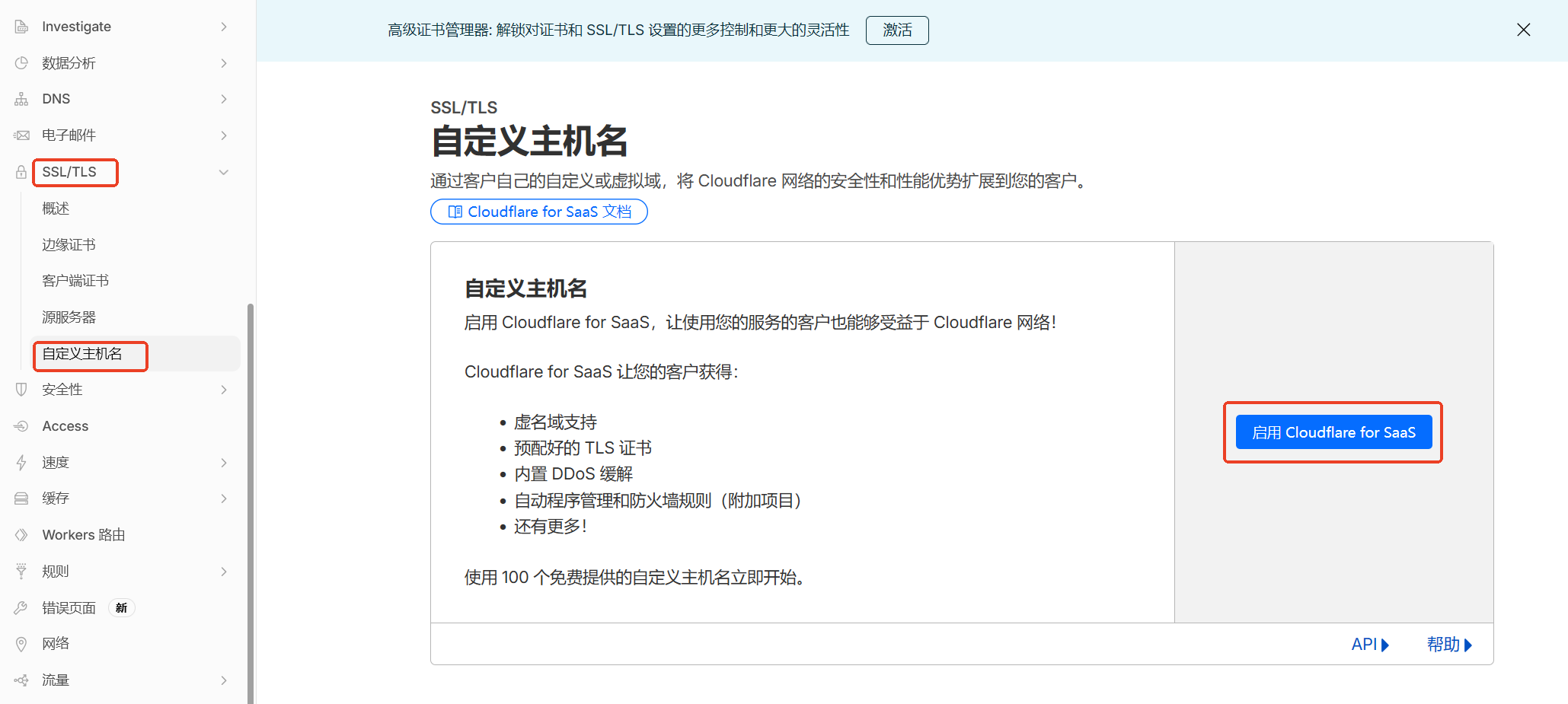
Task: Click the 速度 lightning bolt icon
Action: pyautogui.click(x=21, y=463)
